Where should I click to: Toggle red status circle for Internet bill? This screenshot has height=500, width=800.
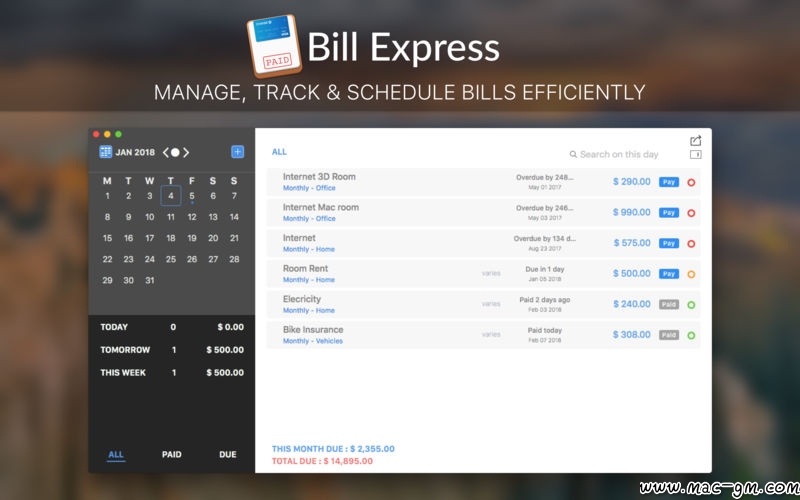tap(691, 243)
